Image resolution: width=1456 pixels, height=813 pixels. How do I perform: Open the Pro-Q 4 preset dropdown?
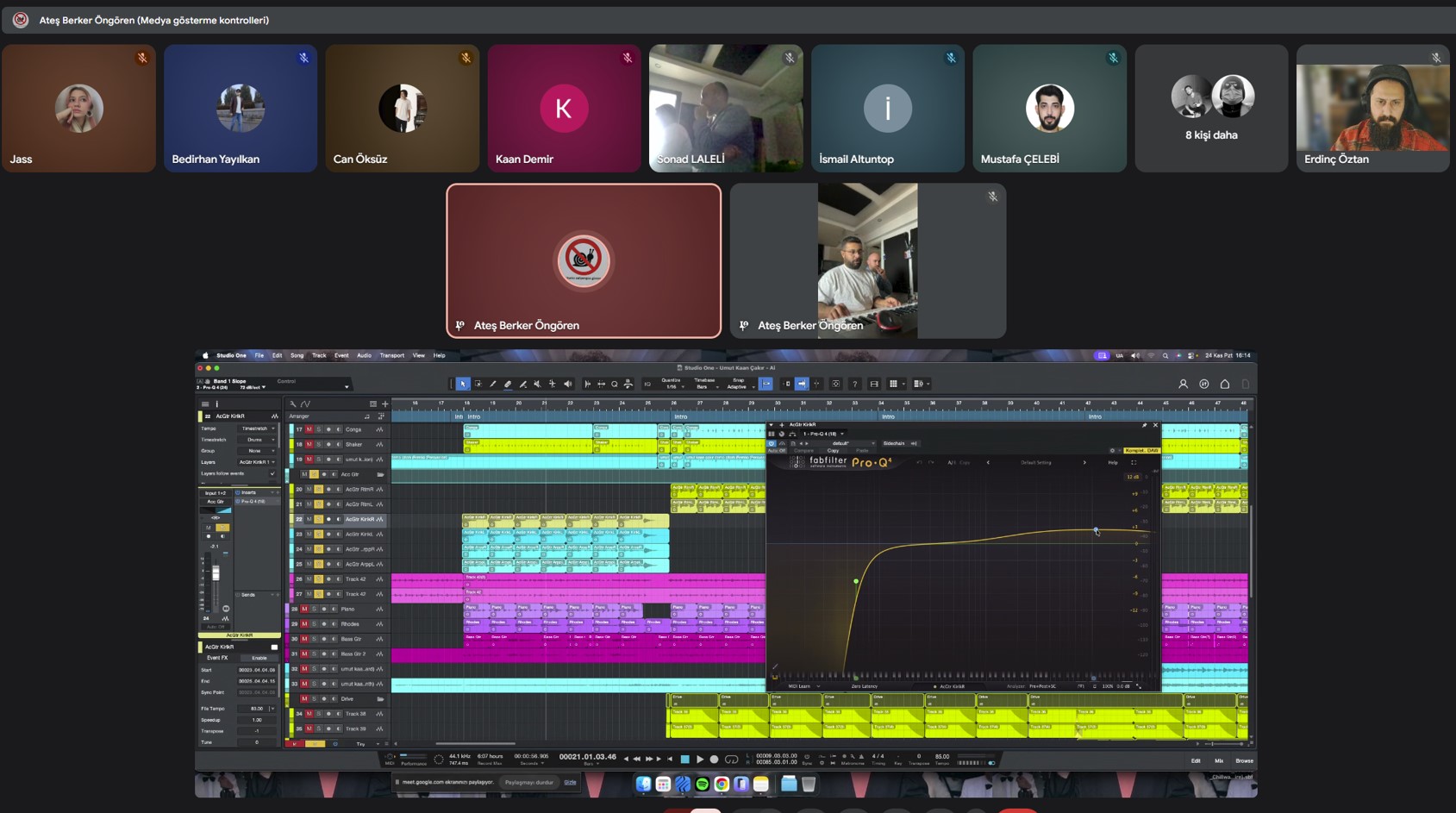843,444
